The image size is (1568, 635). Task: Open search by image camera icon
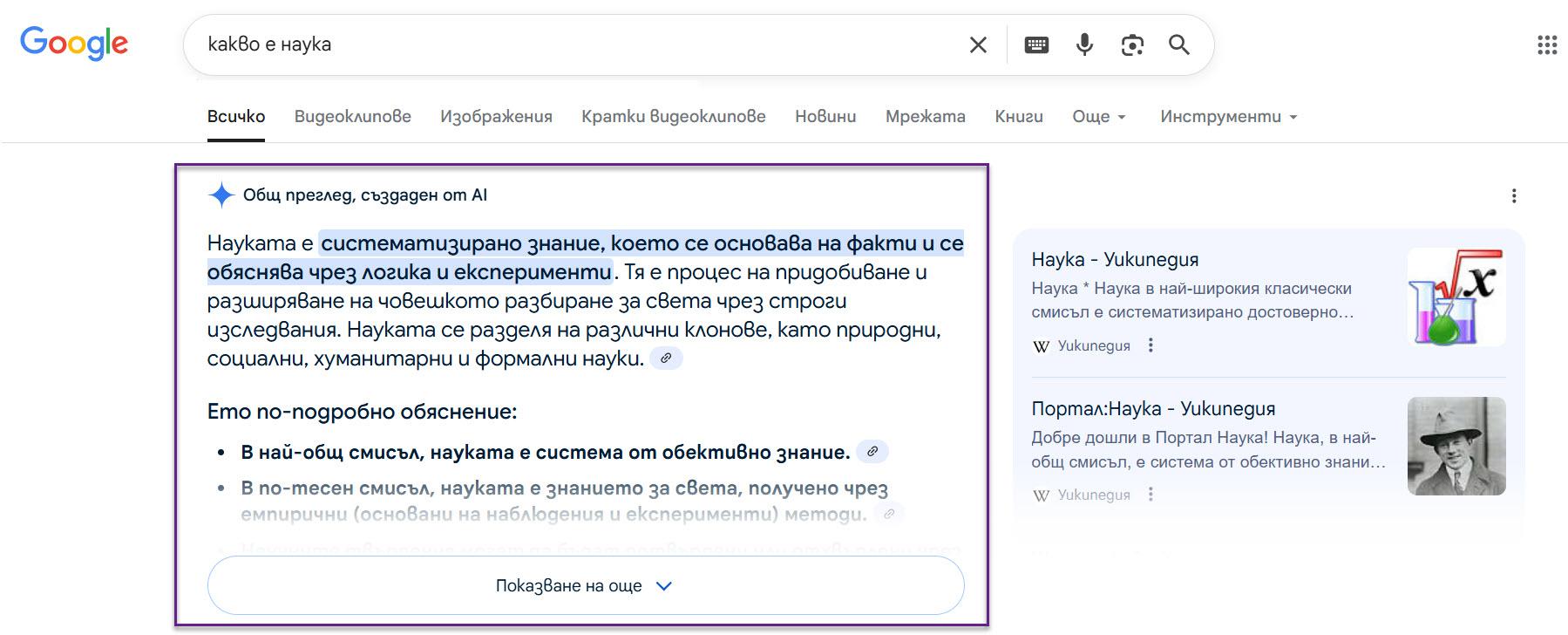pyautogui.click(x=1132, y=44)
